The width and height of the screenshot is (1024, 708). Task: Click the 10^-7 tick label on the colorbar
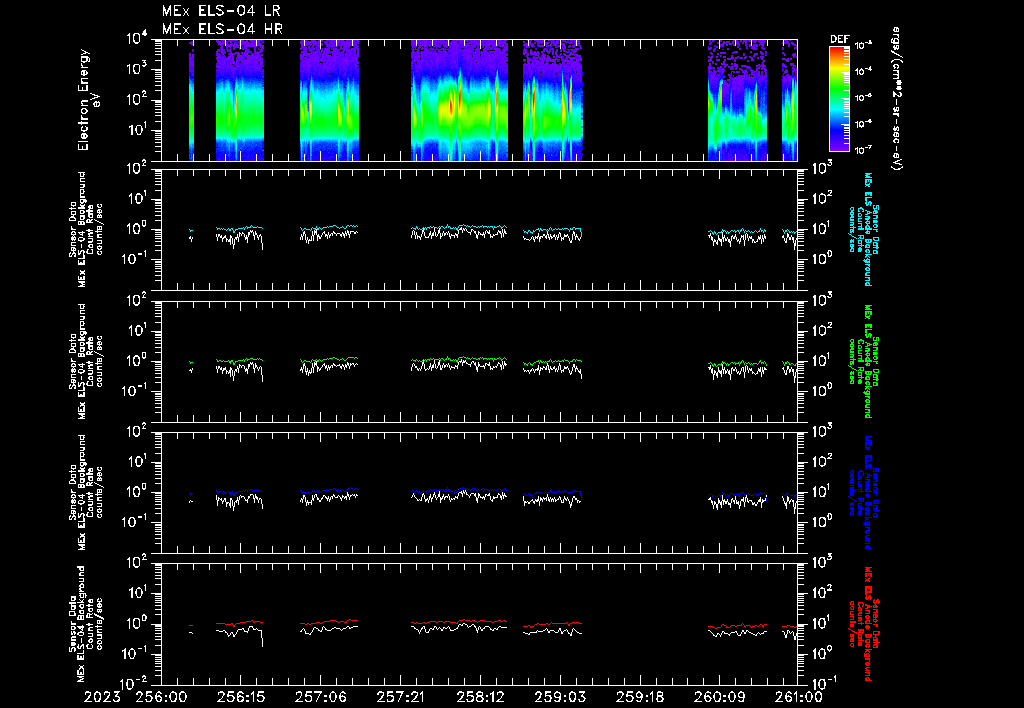[x=863, y=150]
